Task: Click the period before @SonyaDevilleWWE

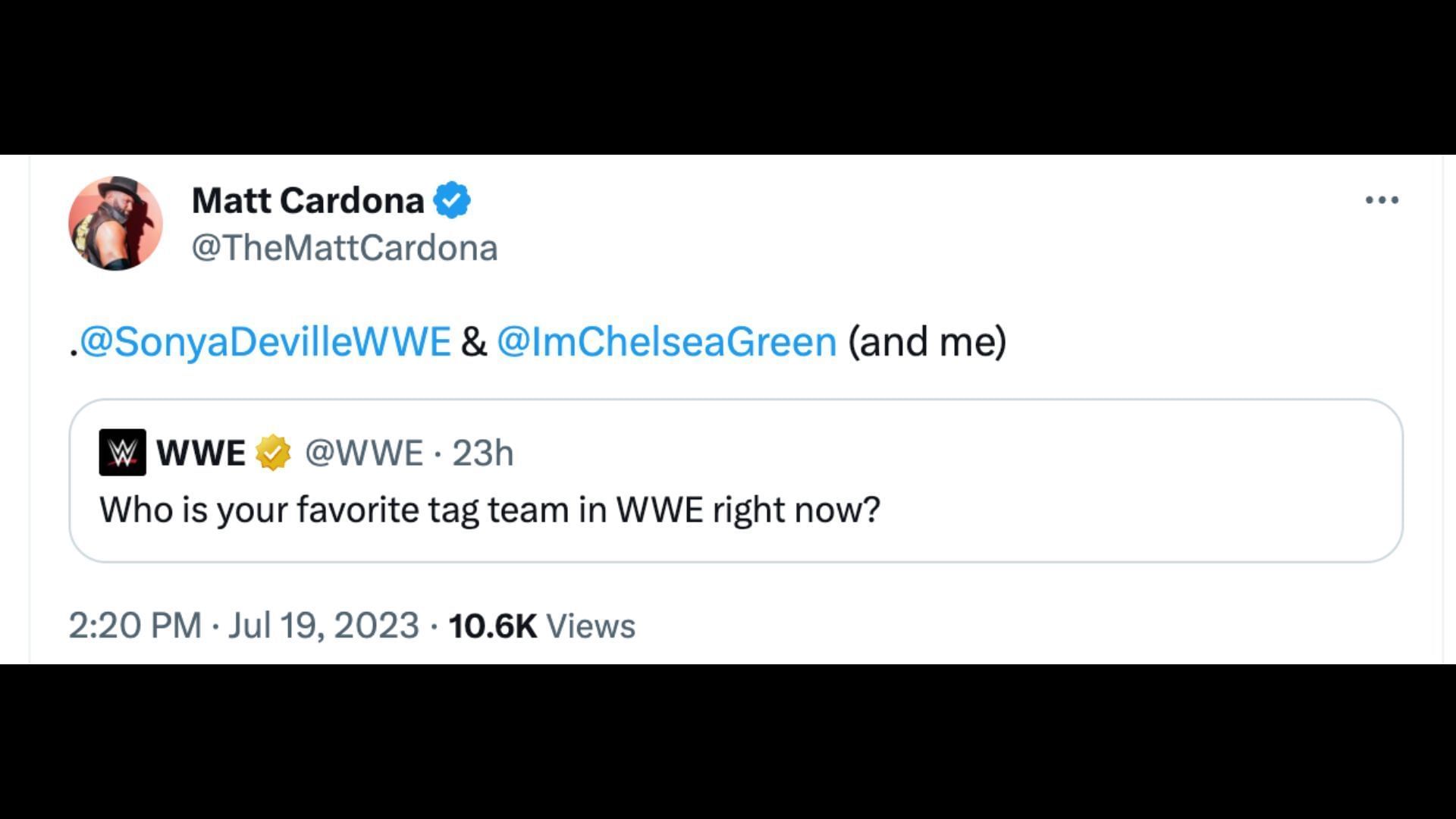Action: [x=74, y=351]
